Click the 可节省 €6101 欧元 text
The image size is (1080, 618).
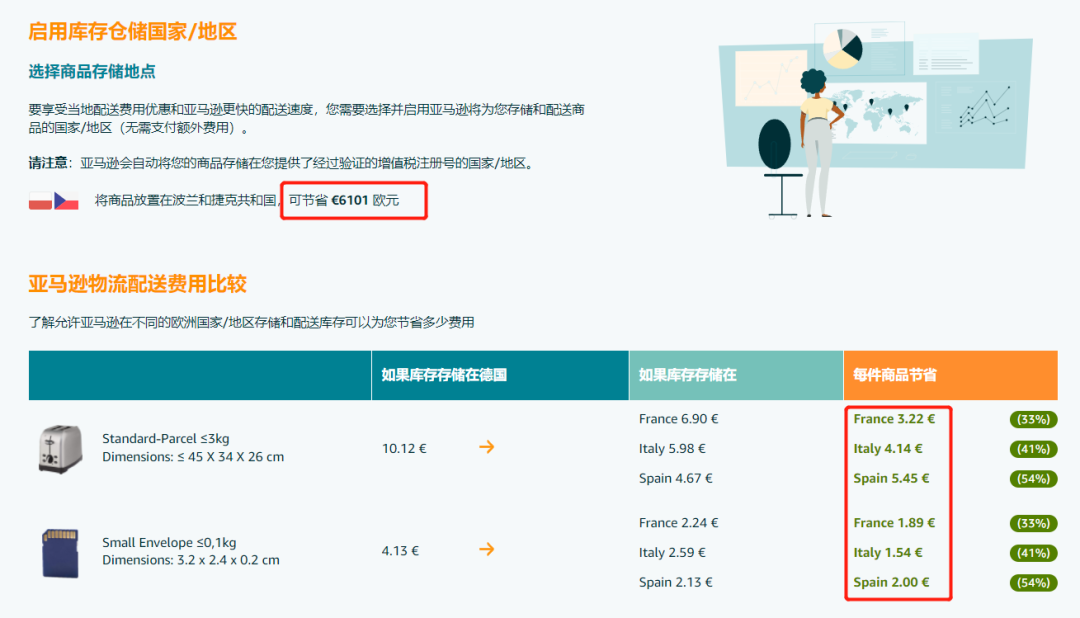(x=344, y=200)
